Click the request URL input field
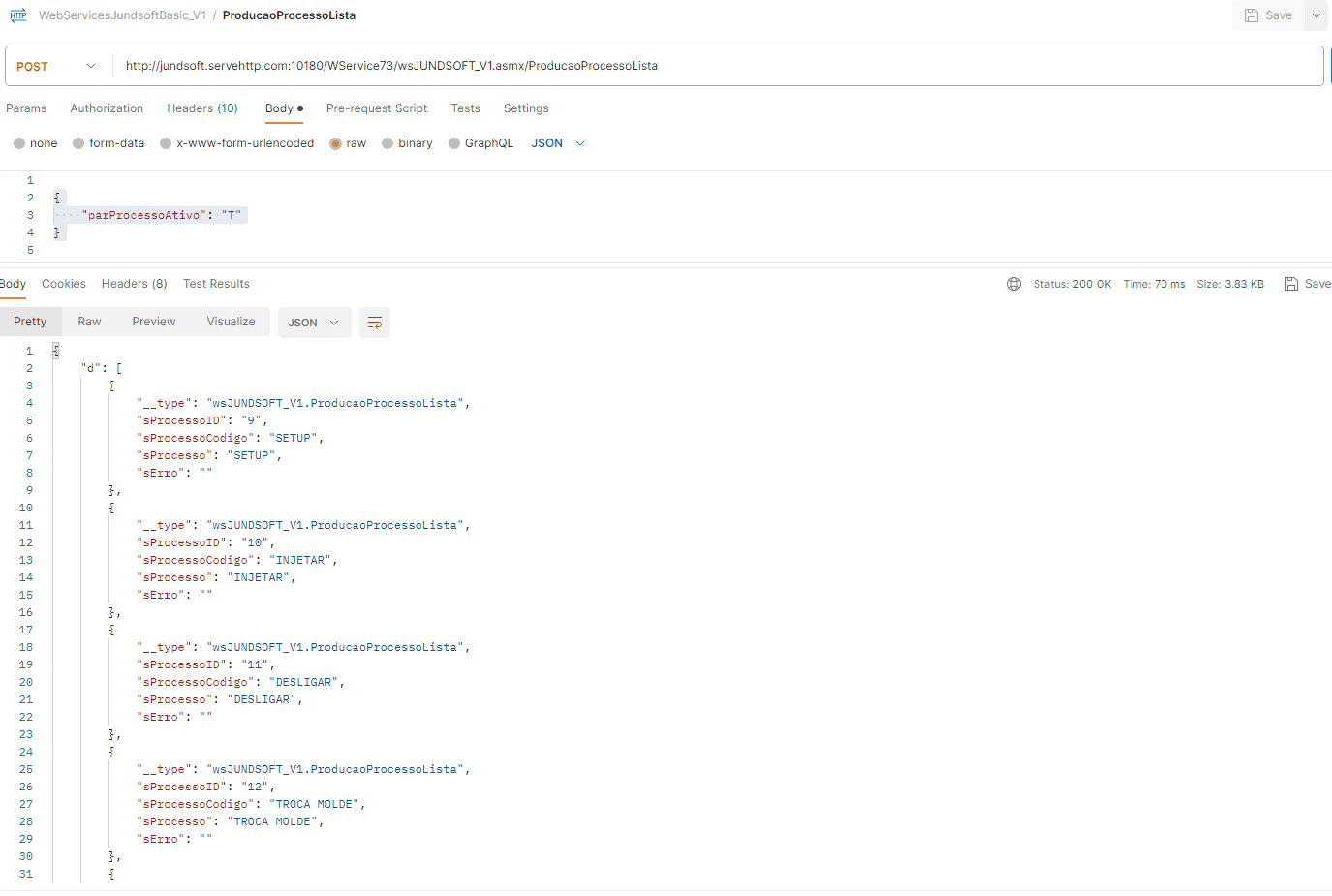 pos(719,66)
